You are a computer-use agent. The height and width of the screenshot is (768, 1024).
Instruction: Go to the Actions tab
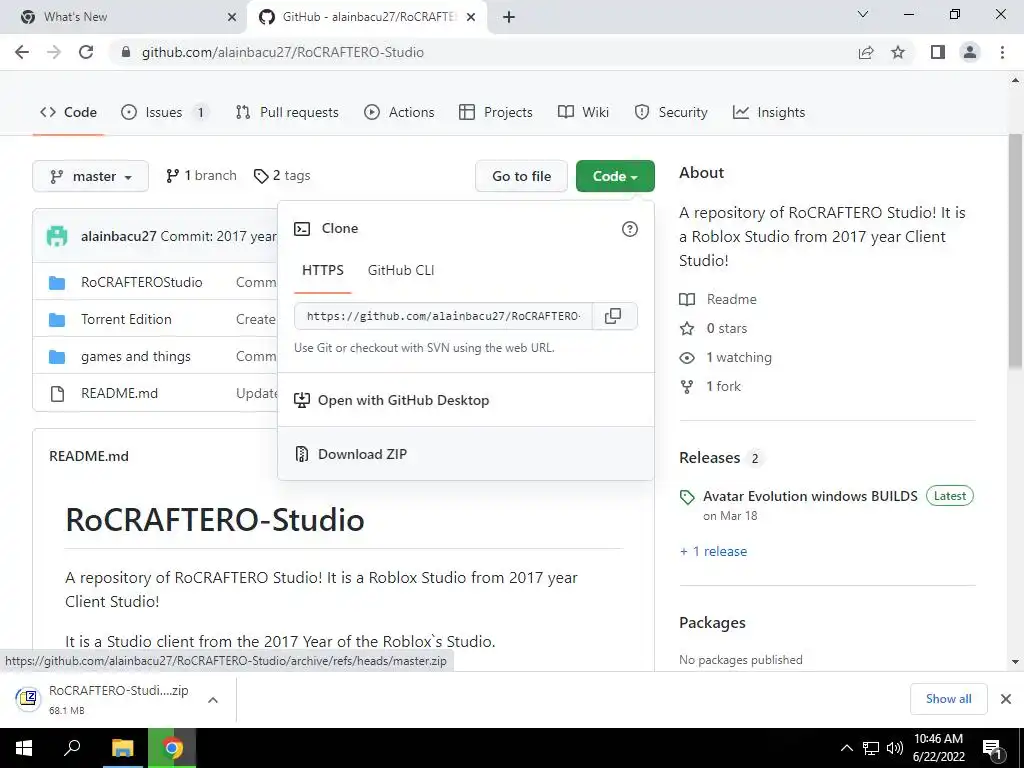pyautogui.click(x=399, y=112)
